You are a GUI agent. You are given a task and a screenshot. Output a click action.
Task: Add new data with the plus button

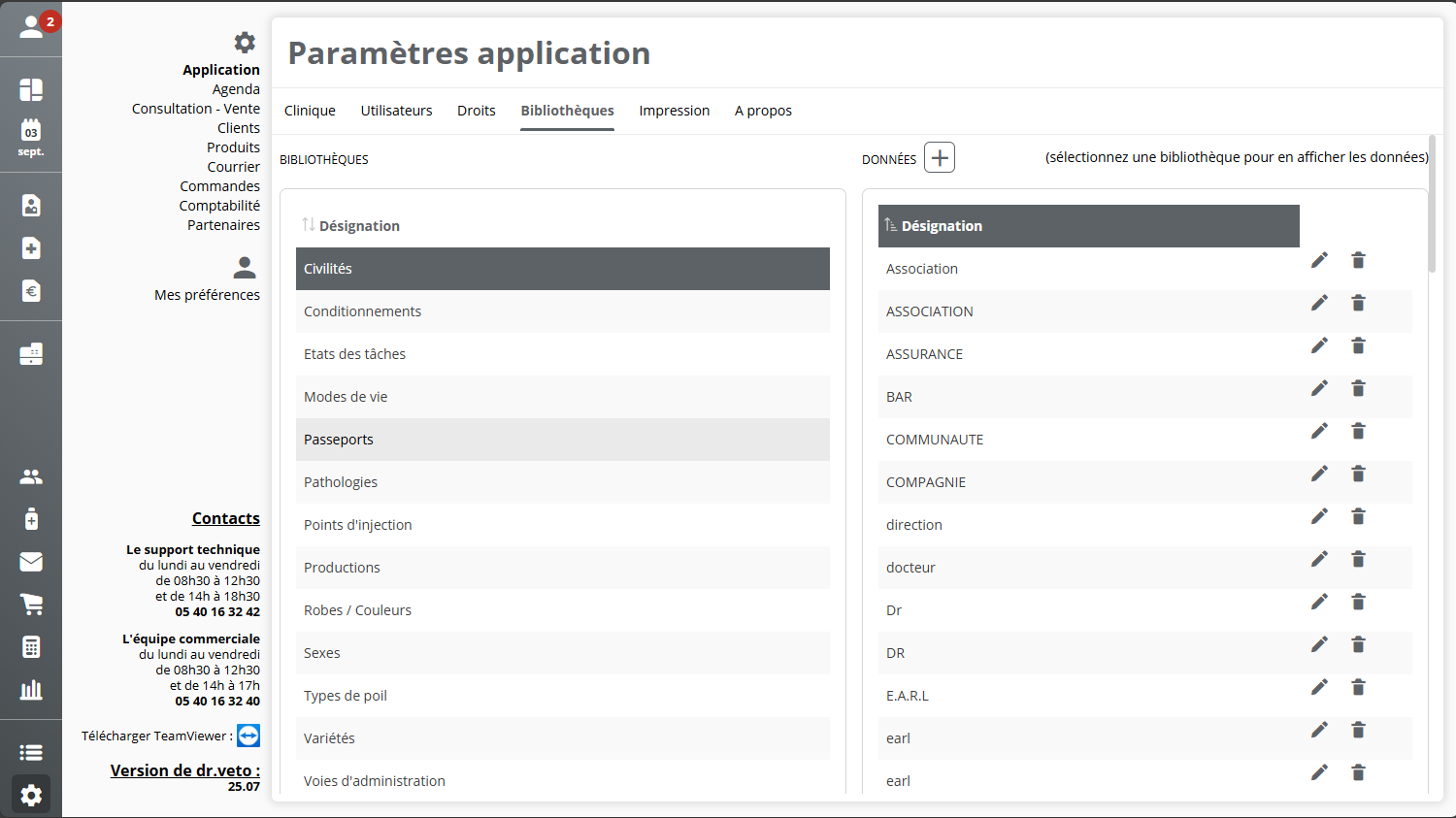click(x=939, y=157)
